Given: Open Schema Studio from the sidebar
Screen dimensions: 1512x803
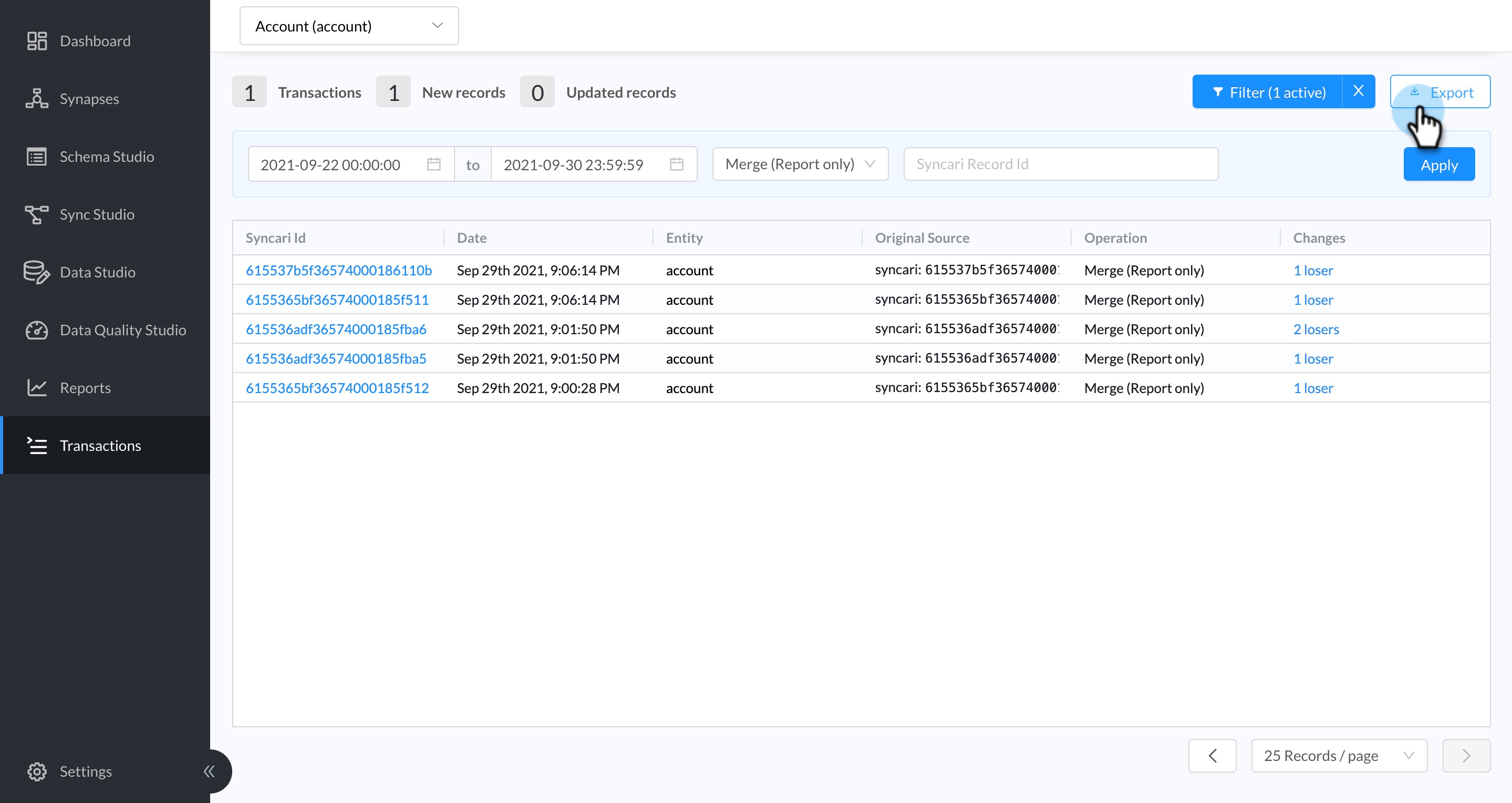Looking at the screenshot, I should click(105, 157).
